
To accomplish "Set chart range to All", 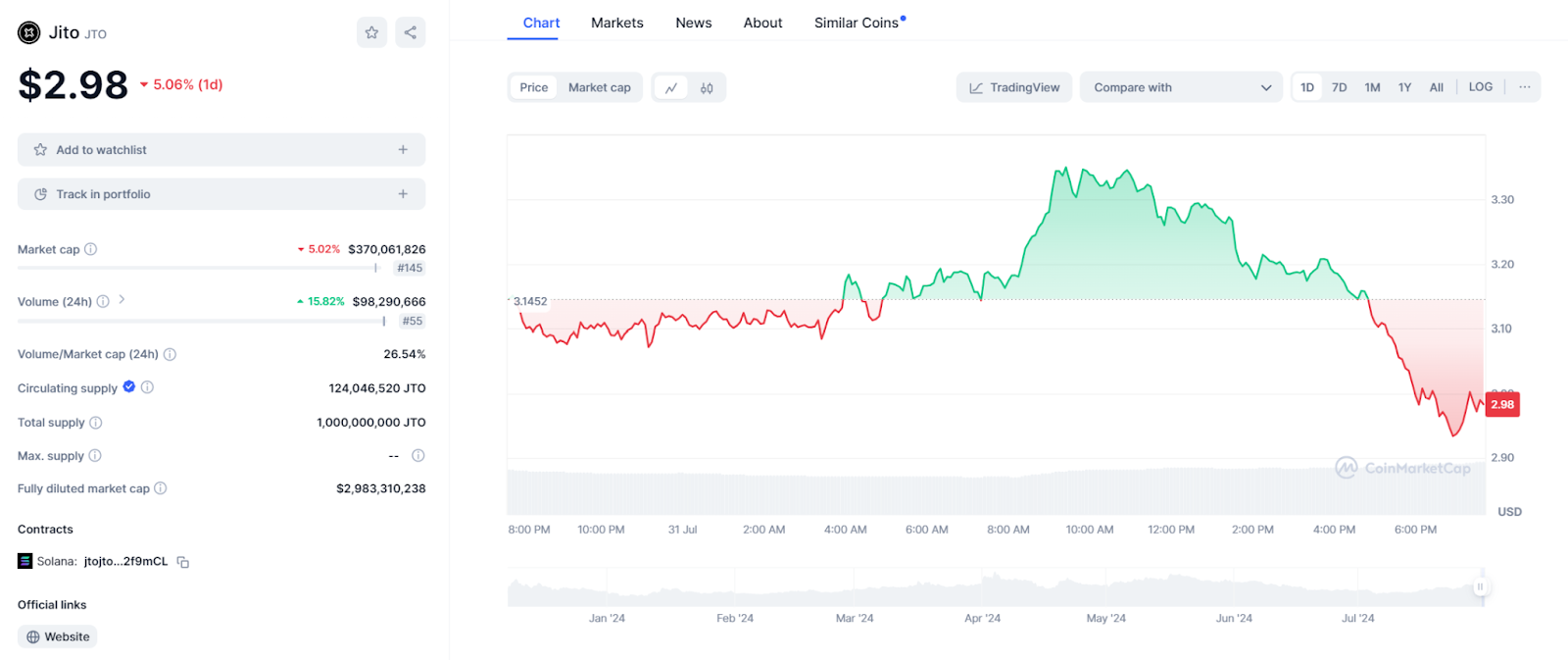I will (x=1437, y=87).
